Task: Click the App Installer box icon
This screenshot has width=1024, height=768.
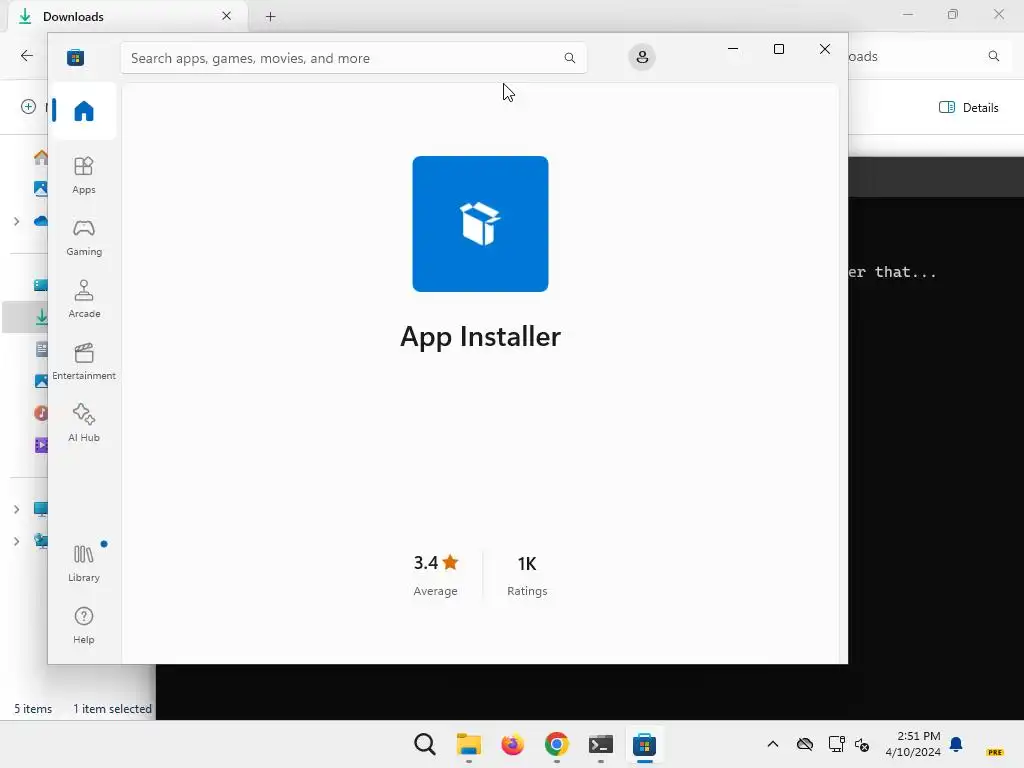Action: click(480, 224)
